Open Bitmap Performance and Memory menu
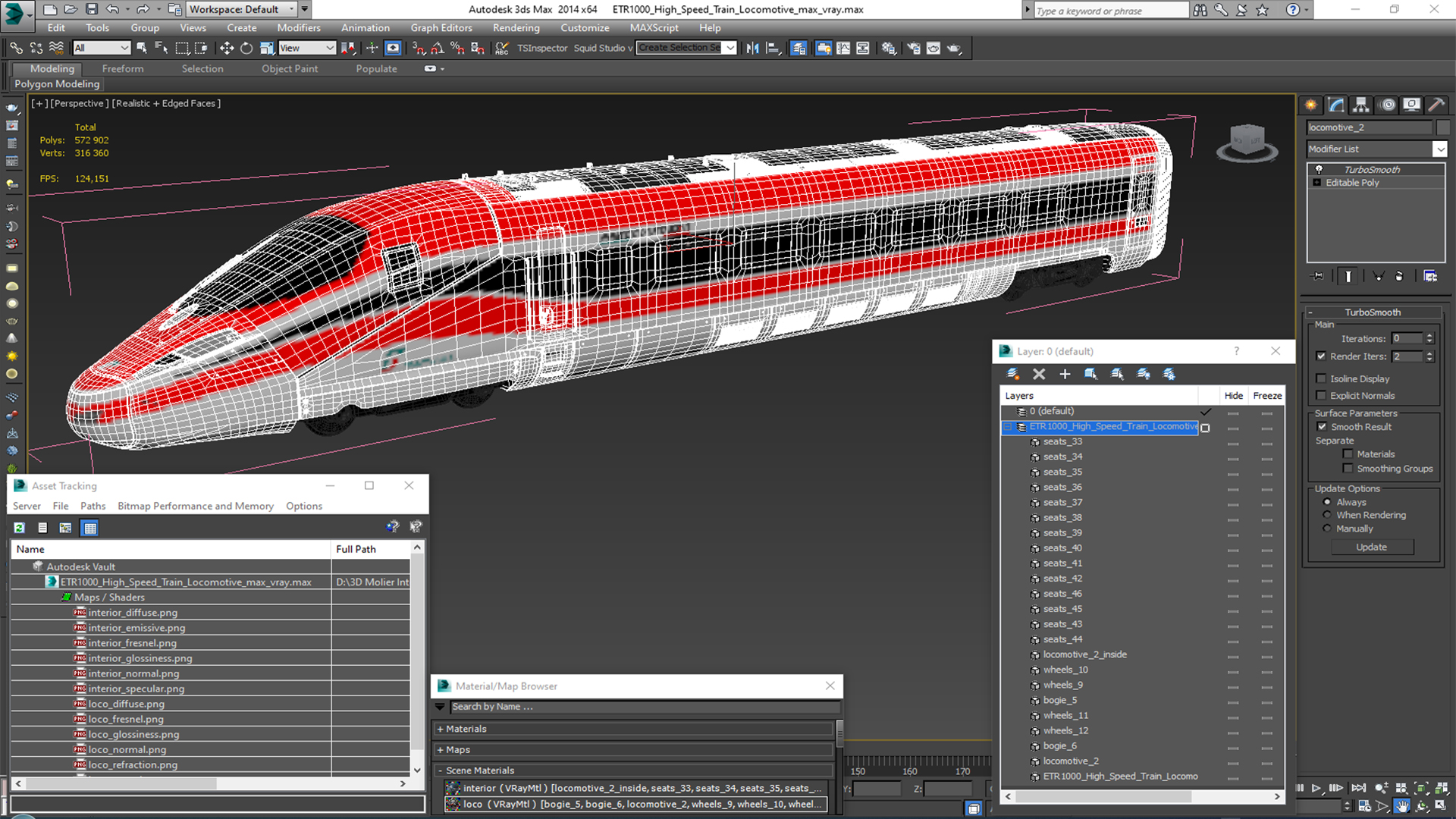1456x819 pixels. tap(195, 506)
